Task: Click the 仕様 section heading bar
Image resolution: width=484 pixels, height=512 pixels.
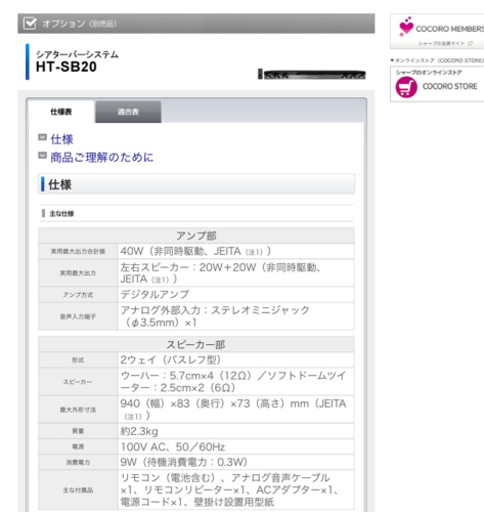Action: pyautogui.click(x=196, y=184)
